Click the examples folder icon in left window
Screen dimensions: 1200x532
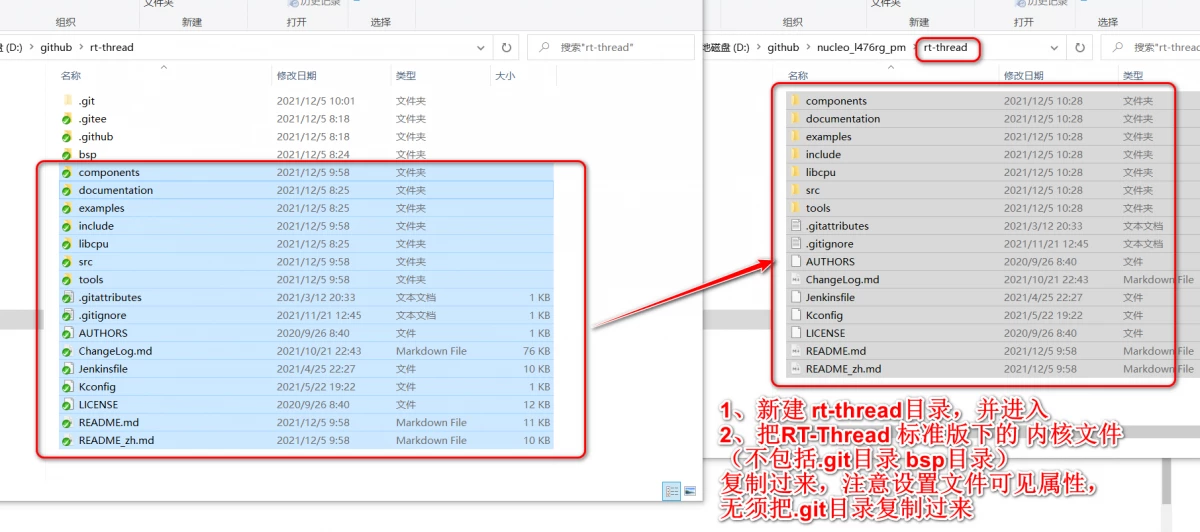(67, 208)
